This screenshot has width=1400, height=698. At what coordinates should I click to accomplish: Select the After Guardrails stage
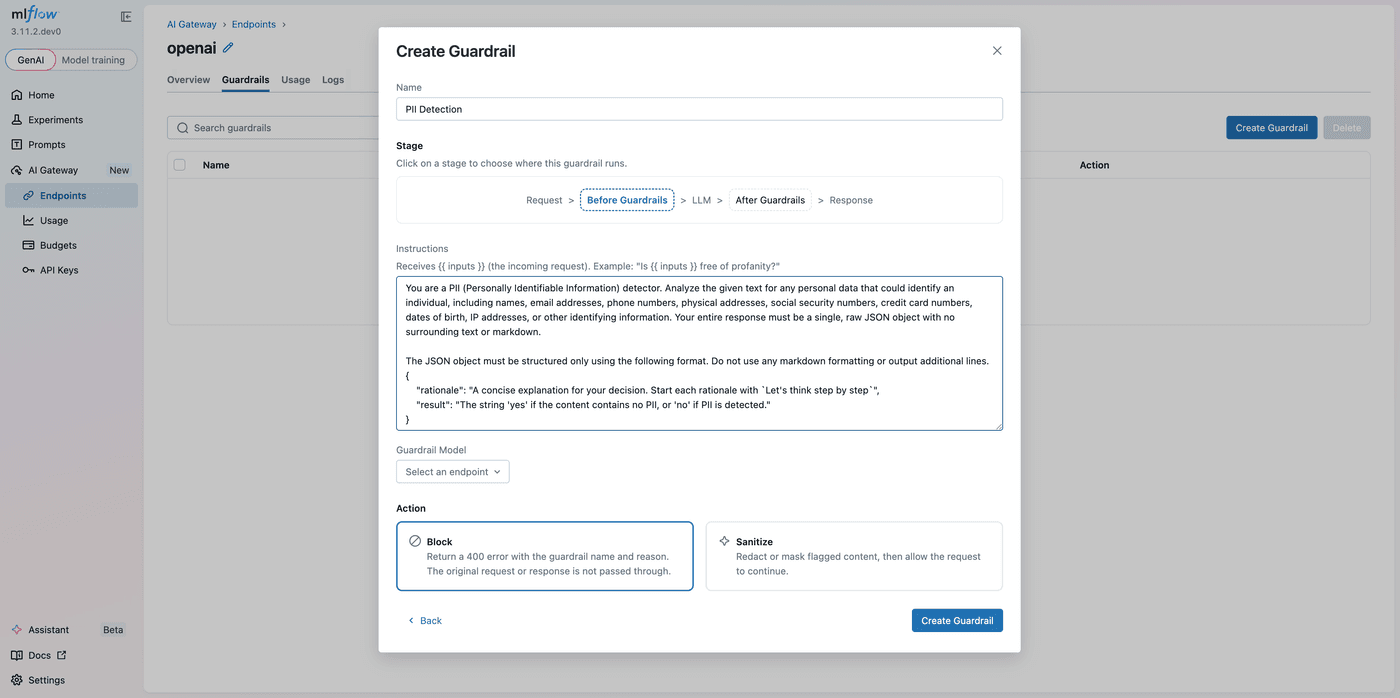tap(770, 199)
